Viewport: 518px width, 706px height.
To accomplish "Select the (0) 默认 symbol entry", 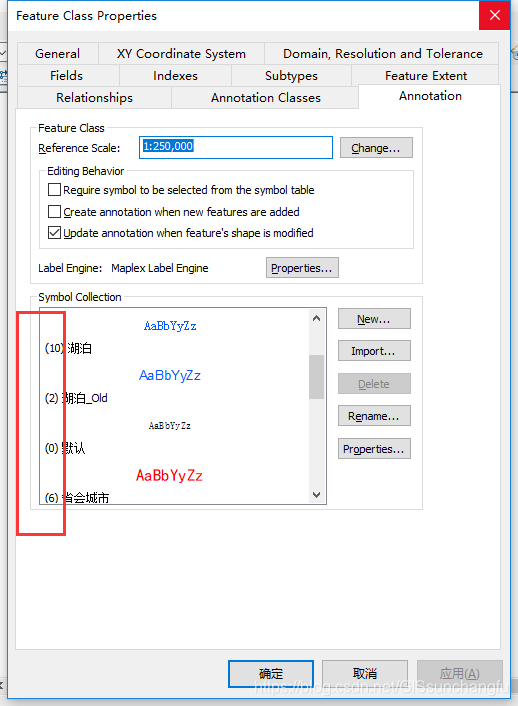I will pyautogui.click(x=65, y=448).
